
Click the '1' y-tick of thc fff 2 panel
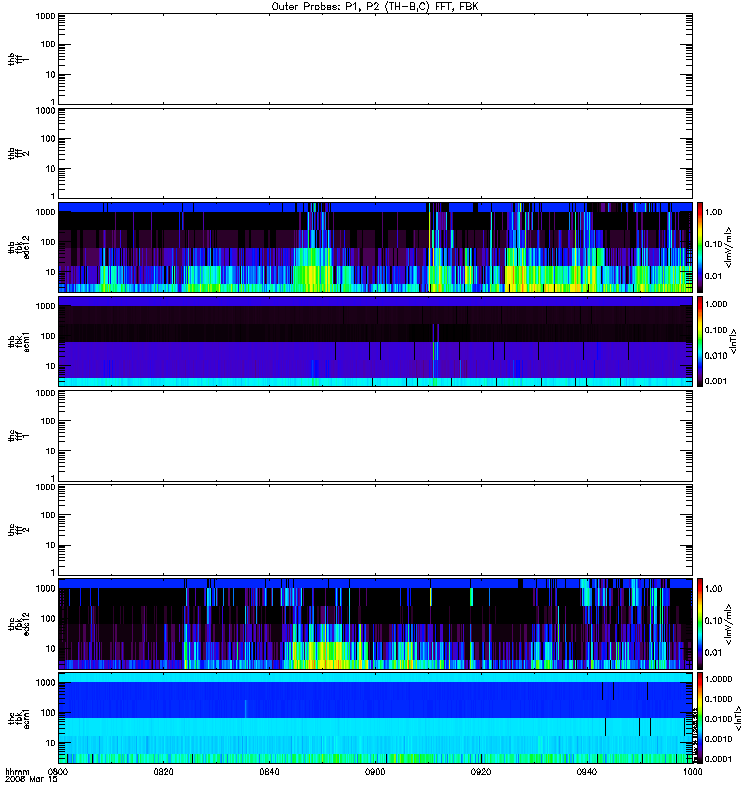[53, 572]
